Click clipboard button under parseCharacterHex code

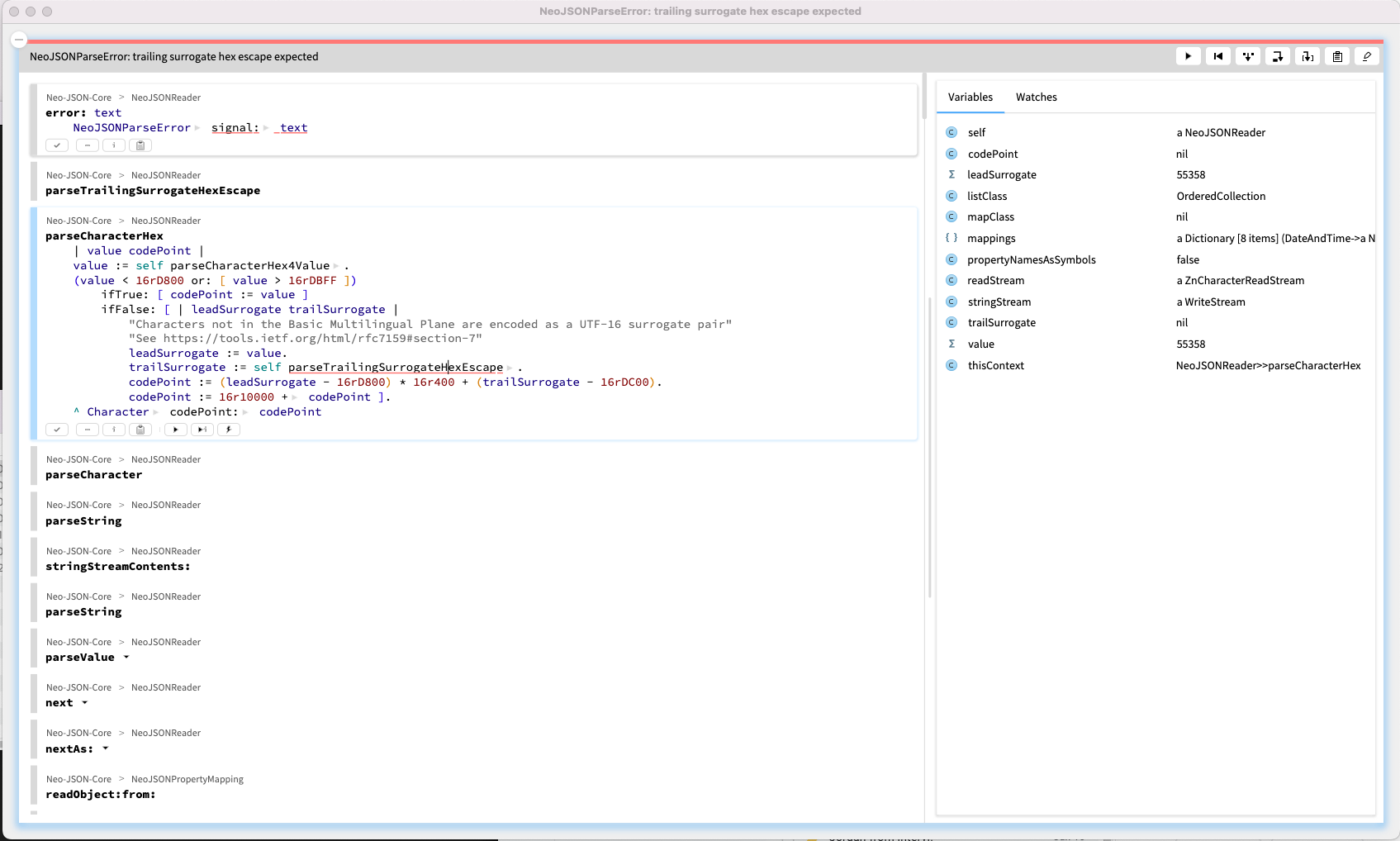click(140, 430)
